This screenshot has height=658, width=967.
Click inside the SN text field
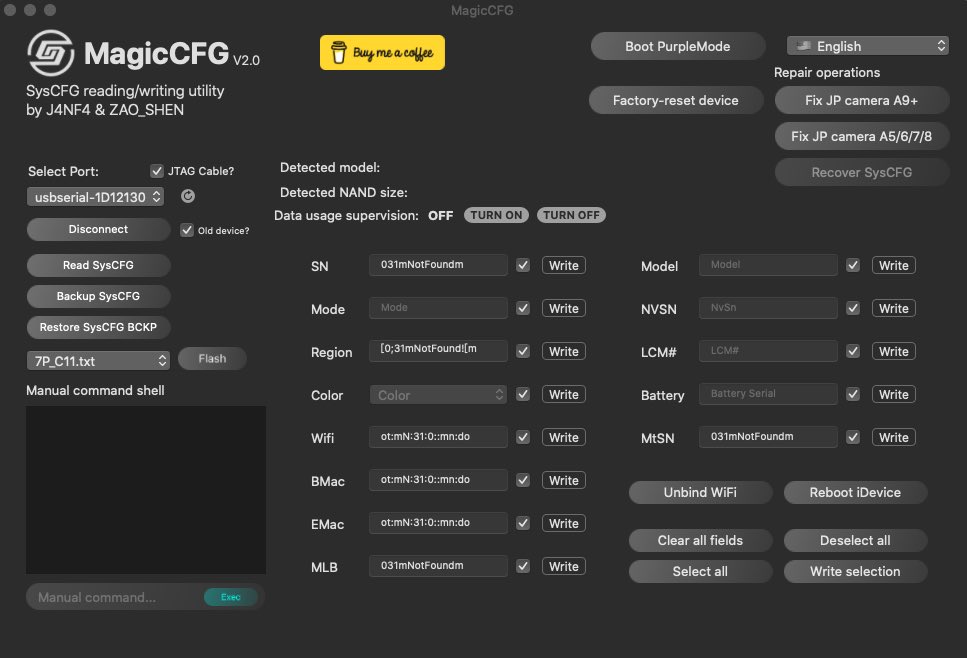tap(438, 265)
